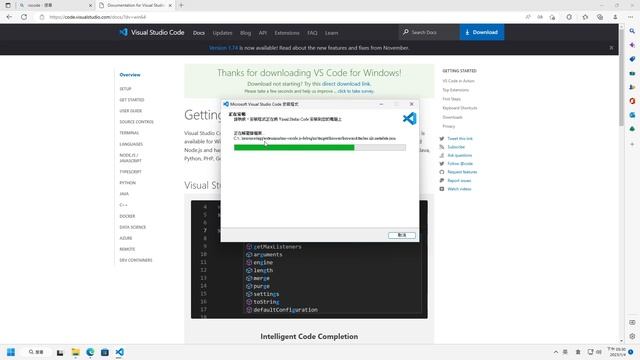Select Learn in the site navigation
The width and height of the screenshot is (640, 360).
pos(331,33)
